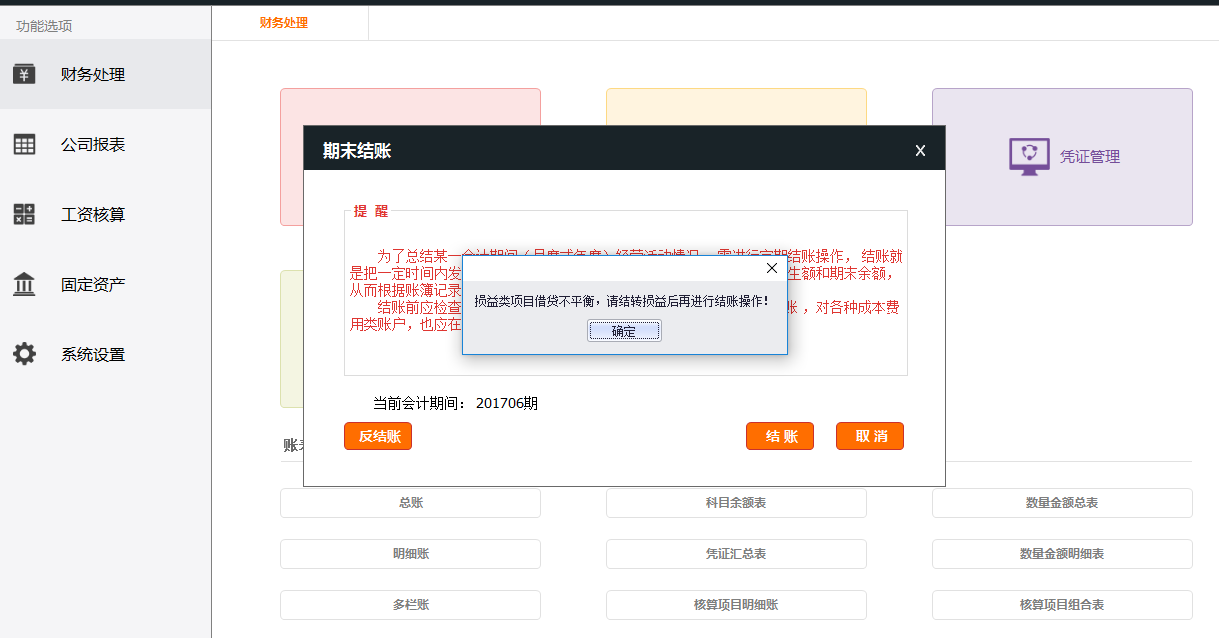The image size is (1219, 638).
Task: Open 公司报表 from the sidebar menu
Action: tap(93, 144)
